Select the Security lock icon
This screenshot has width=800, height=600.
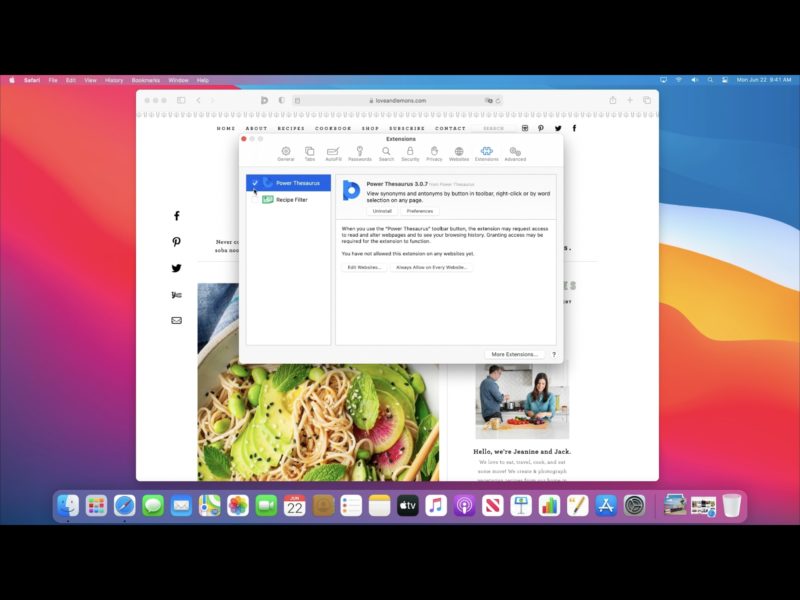coord(410,154)
